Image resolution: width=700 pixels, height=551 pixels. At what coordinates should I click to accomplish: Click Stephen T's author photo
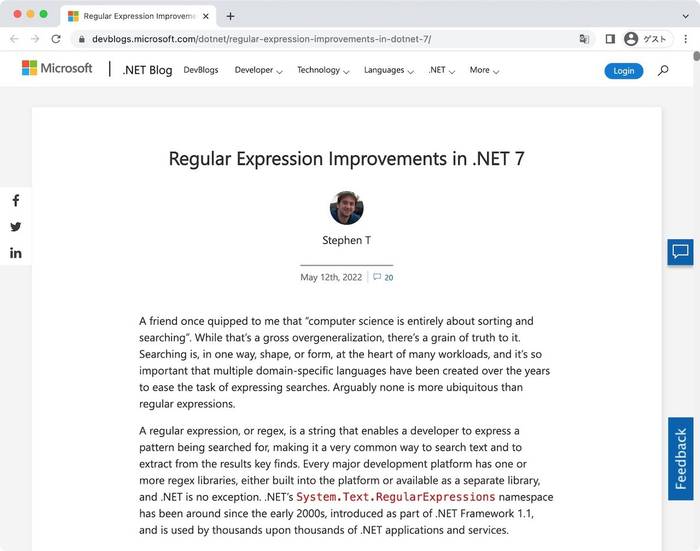click(346, 208)
